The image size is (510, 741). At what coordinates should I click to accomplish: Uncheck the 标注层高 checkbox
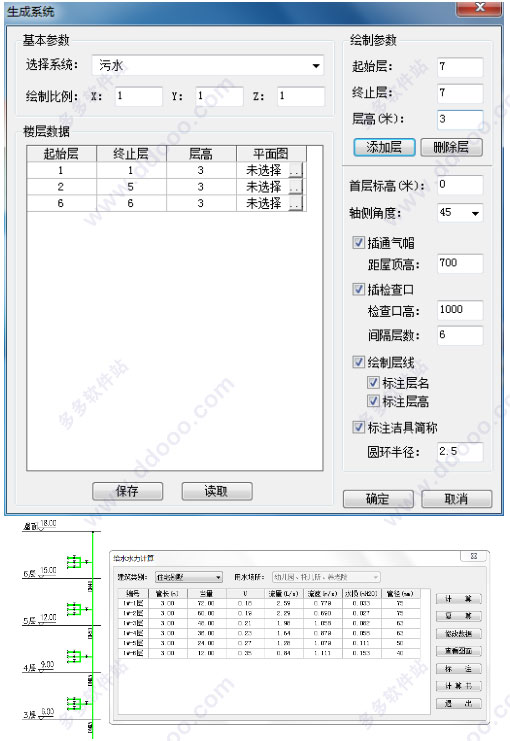(x=373, y=401)
